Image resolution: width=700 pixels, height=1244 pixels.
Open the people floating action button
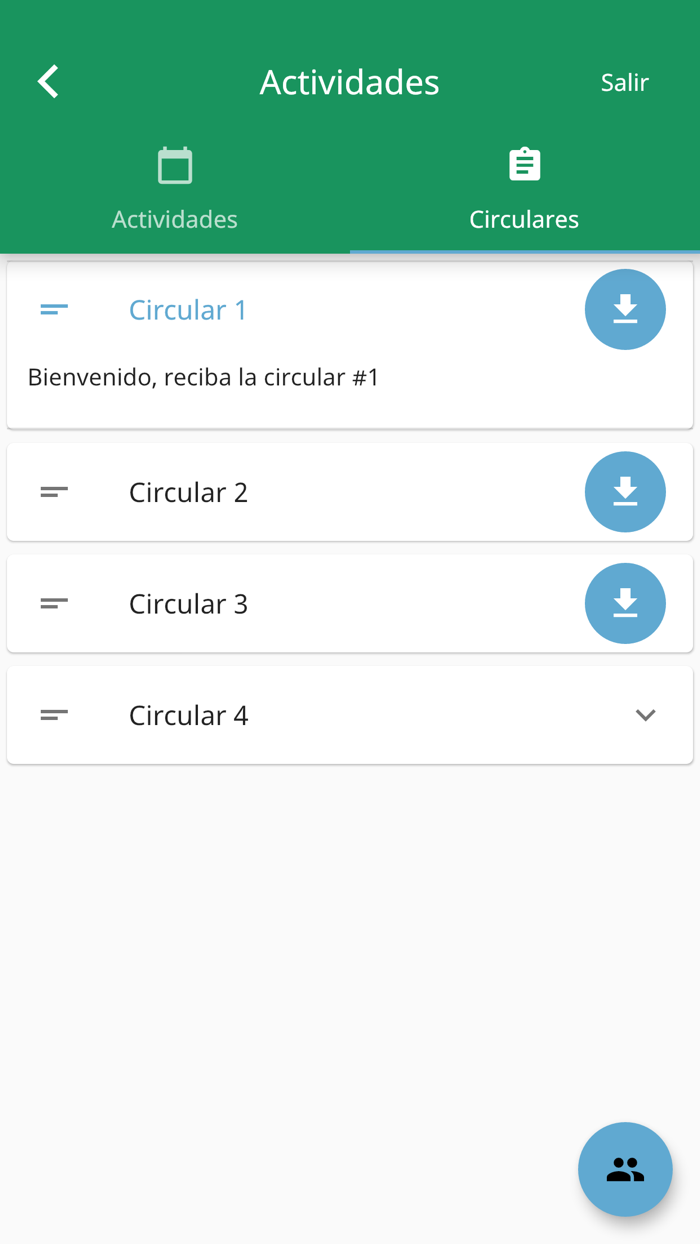click(x=625, y=1169)
